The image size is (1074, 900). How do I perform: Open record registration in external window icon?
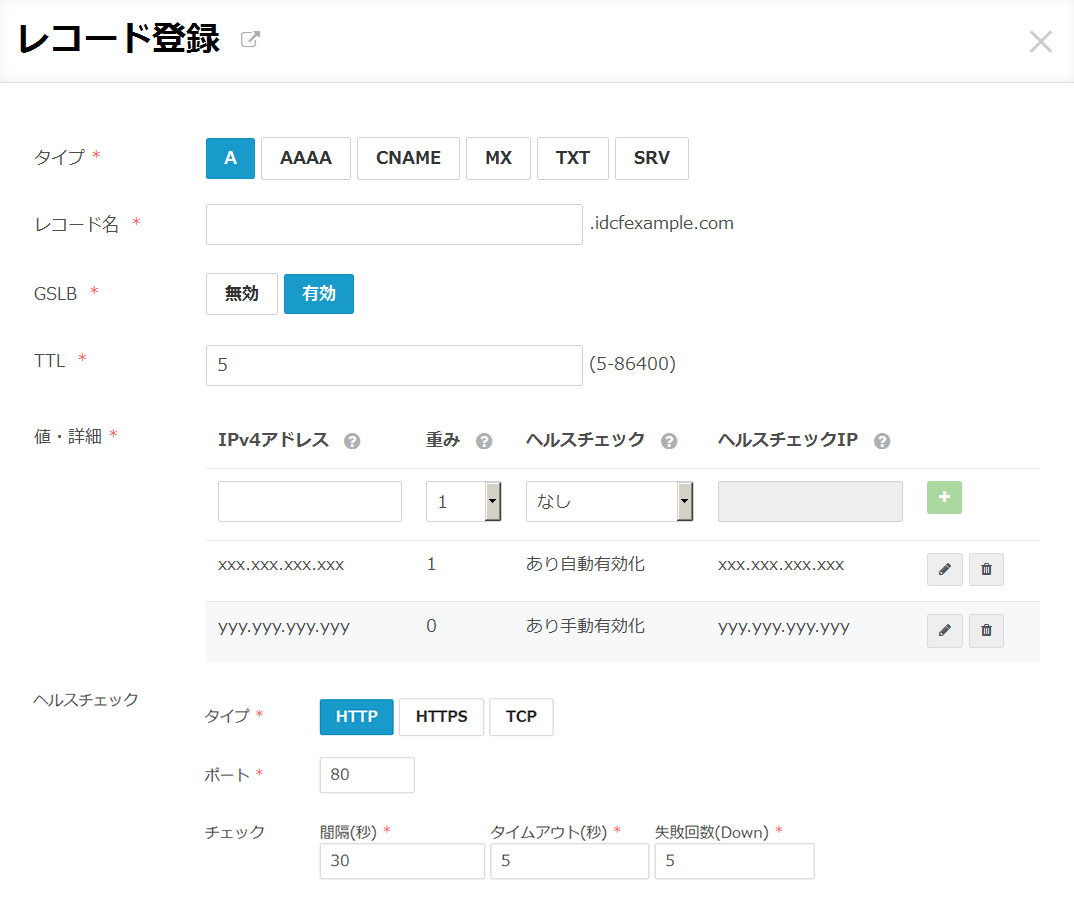point(250,40)
